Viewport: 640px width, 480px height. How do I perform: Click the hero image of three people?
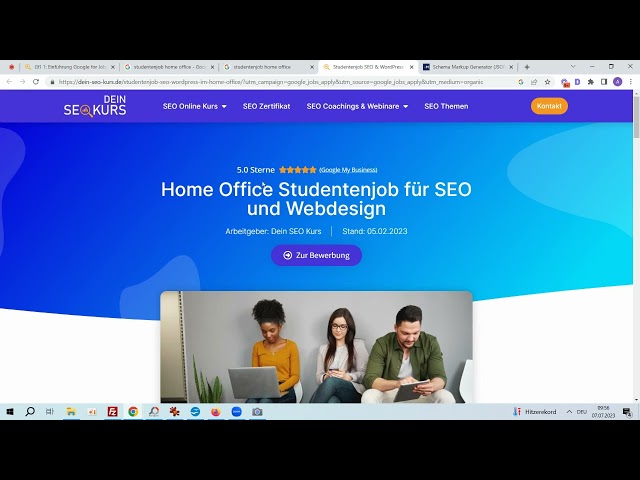(x=316, y=346)
